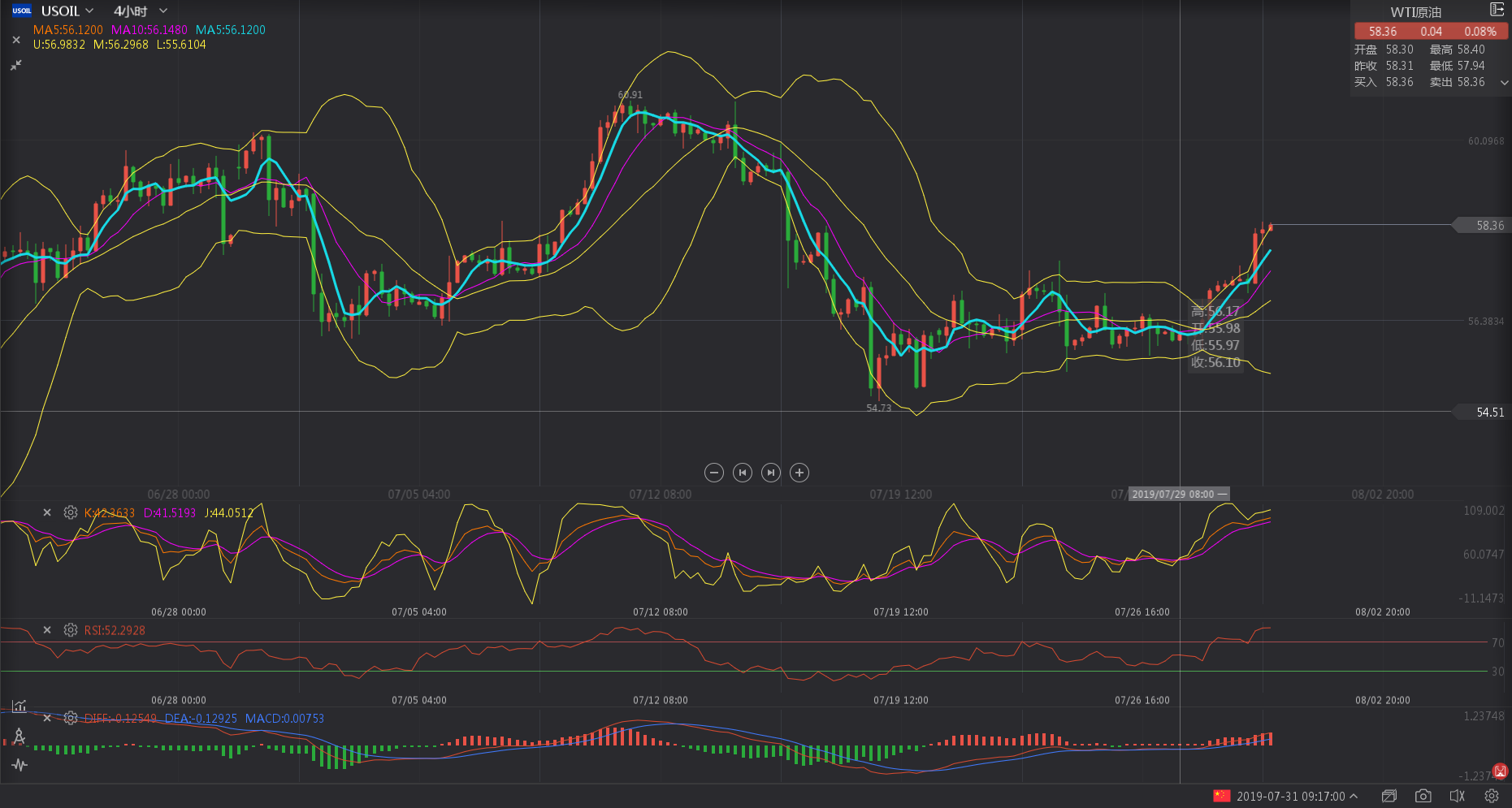Viewport: 1512px width, 808px height.
Task: Collapse the WTI原油 quote panel icon
Action: (x=1497, y=10)
